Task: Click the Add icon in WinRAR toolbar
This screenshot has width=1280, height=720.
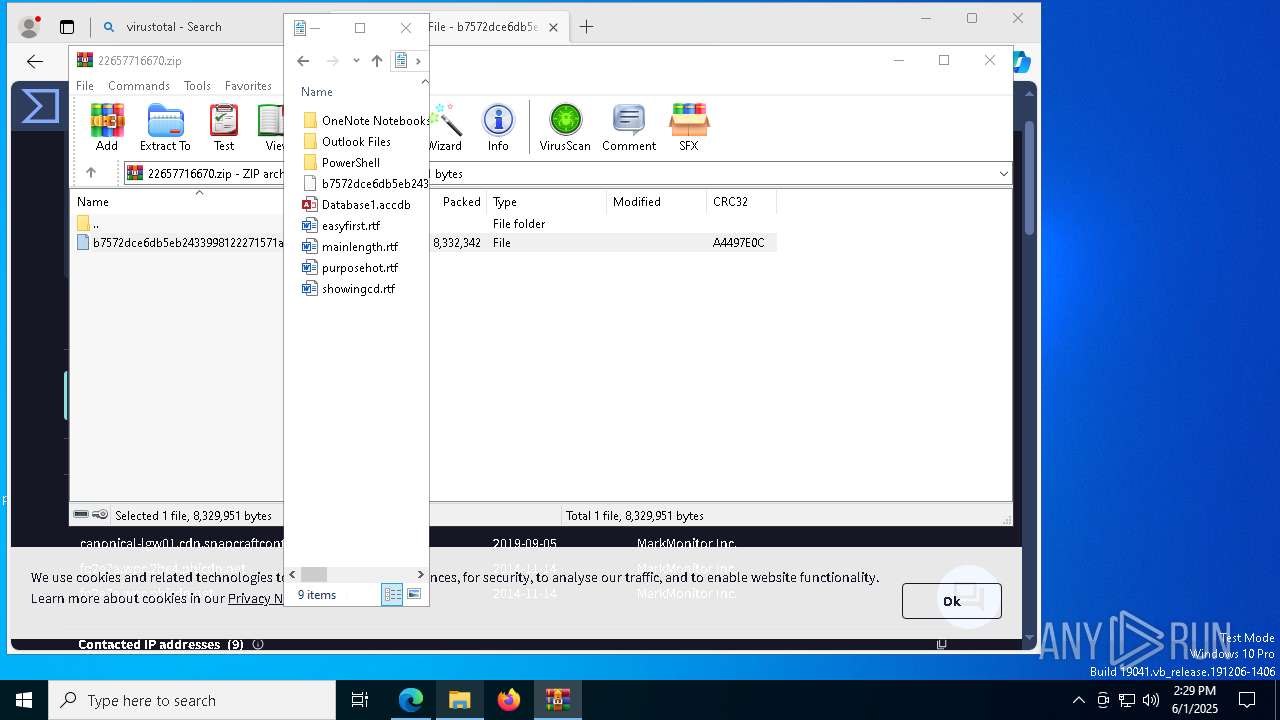Action: [107, 127]
